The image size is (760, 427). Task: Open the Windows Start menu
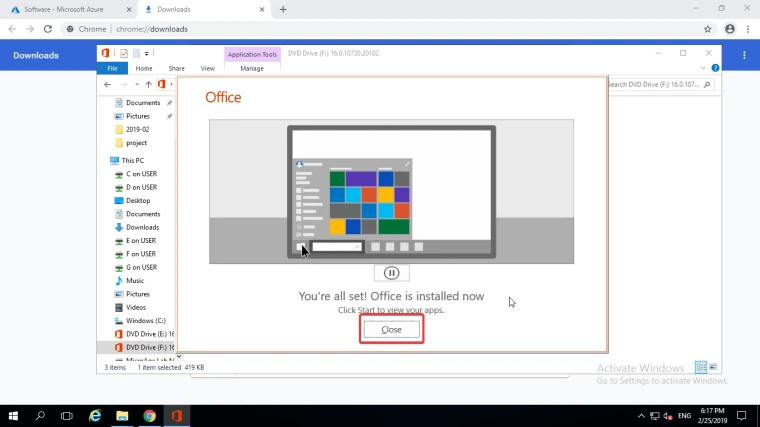13,416
